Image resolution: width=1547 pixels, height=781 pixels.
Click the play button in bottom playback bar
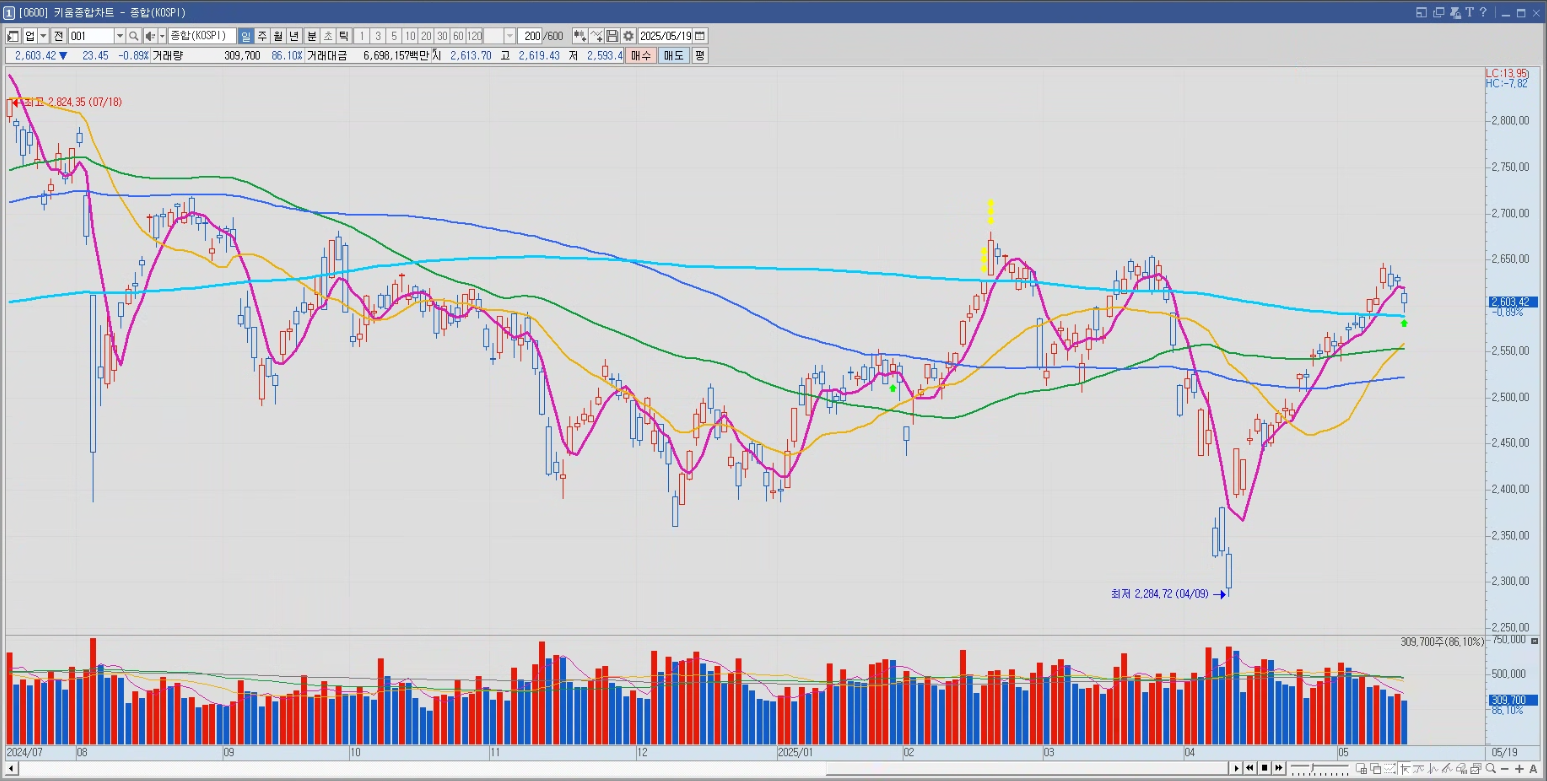click(x=1236, y=768)
